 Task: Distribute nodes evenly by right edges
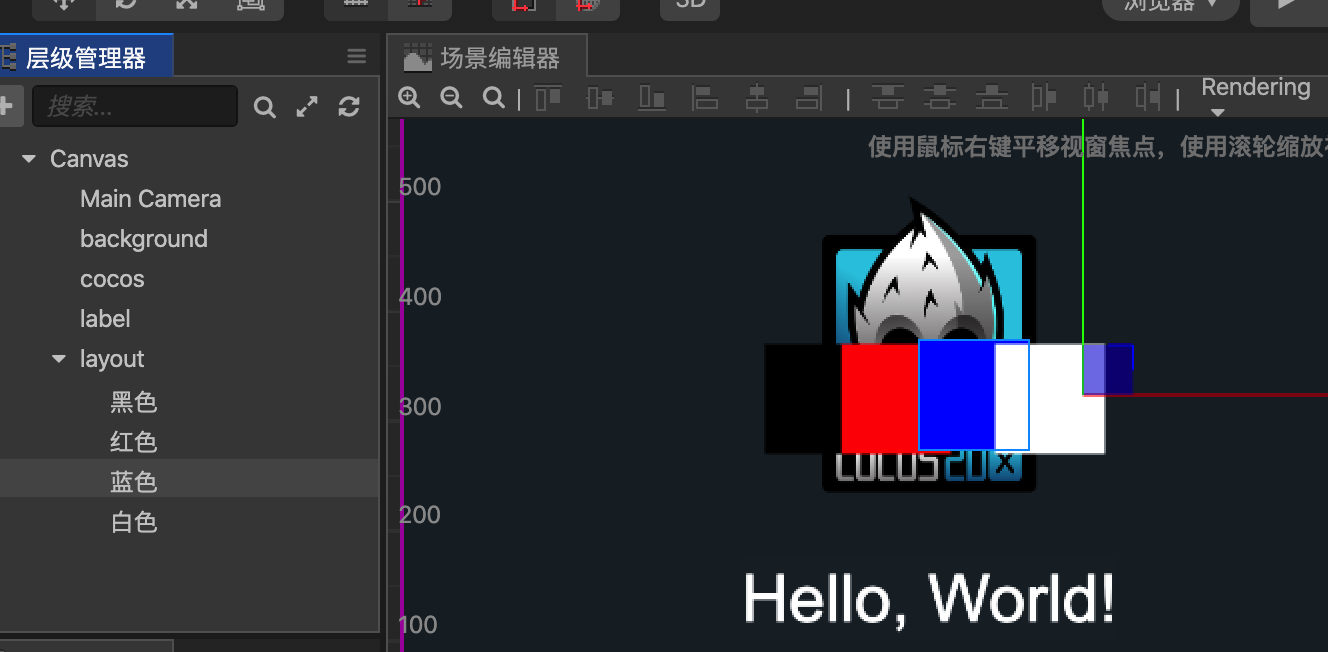(x=1148, y=98)
